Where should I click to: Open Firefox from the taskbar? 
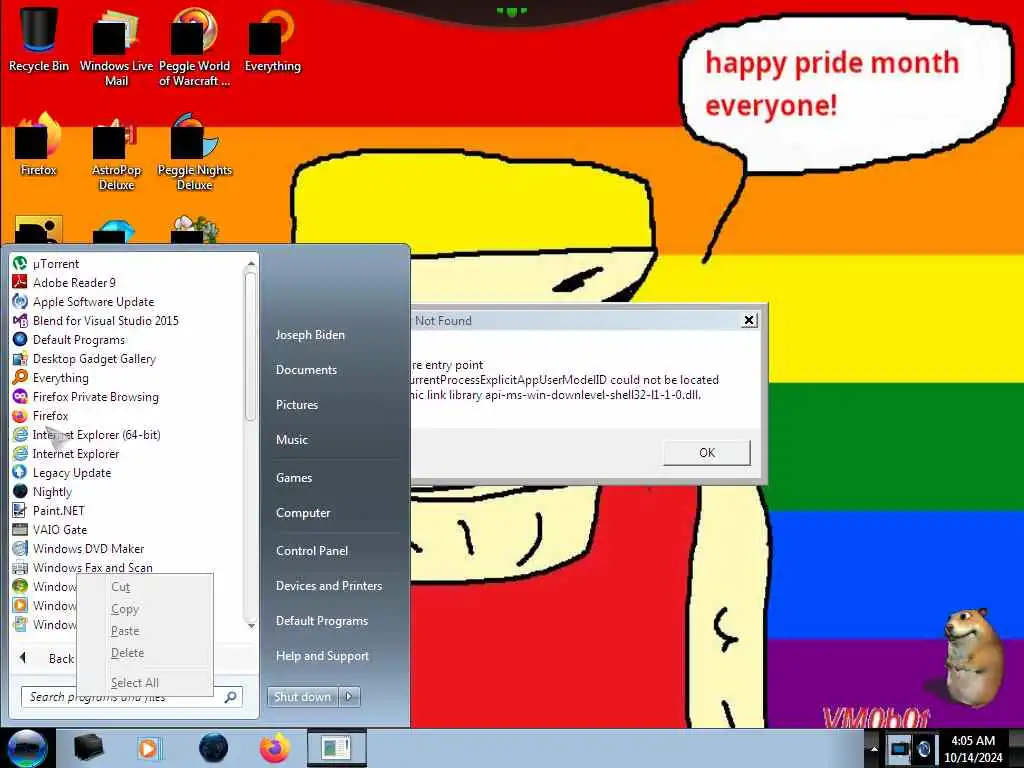point(275,748)
